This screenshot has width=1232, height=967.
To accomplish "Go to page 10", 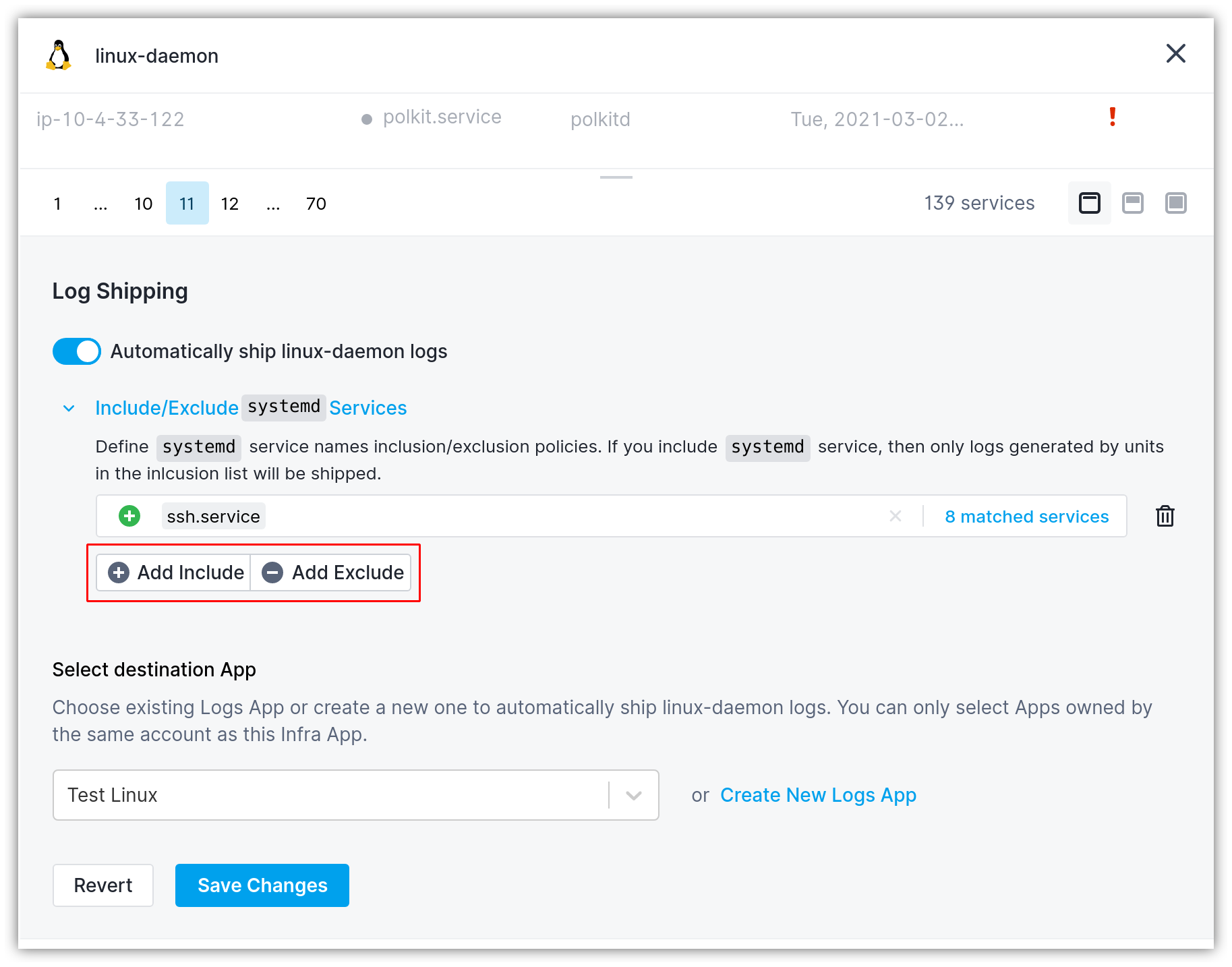I will [x=144, y=203].
